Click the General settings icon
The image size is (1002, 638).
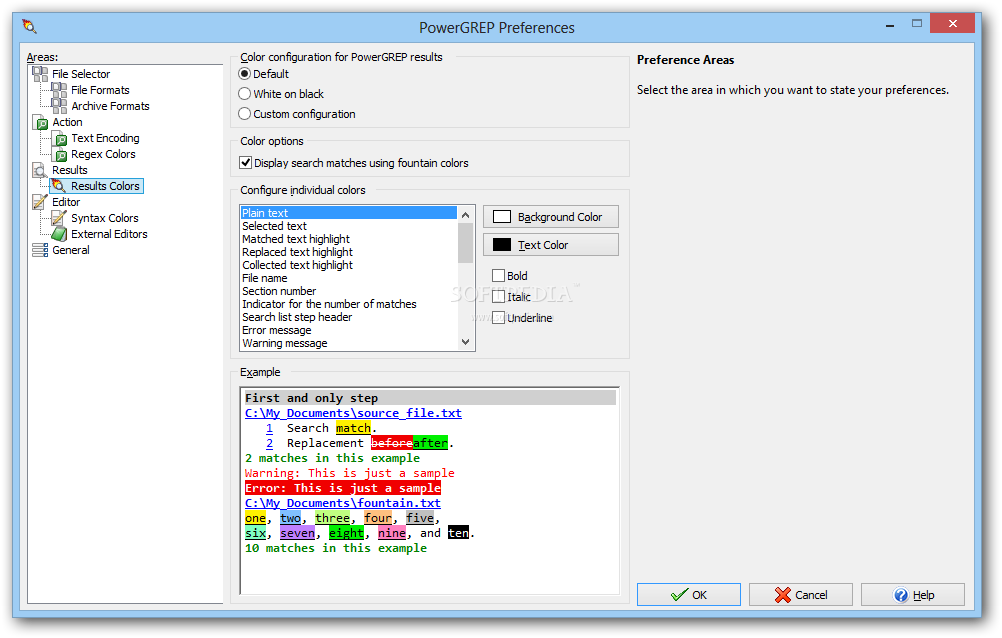[x=40, y=250]
